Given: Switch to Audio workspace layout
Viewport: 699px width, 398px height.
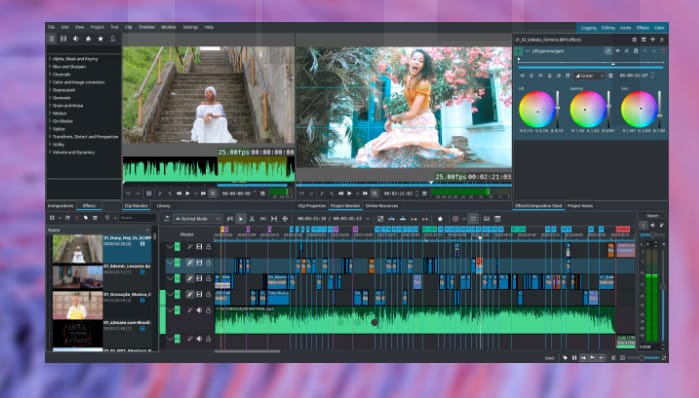Looking at the screenshot, I should 625,28.
